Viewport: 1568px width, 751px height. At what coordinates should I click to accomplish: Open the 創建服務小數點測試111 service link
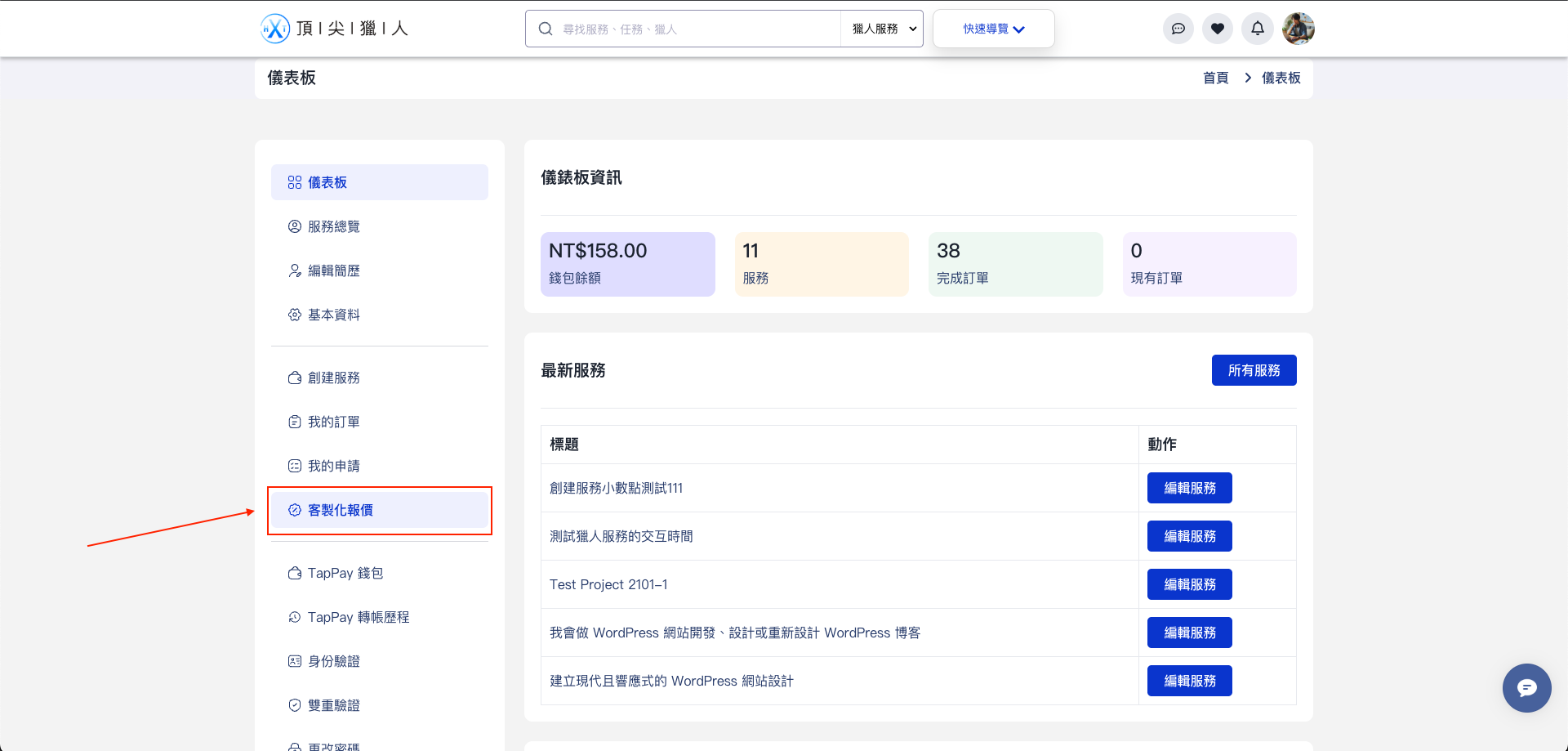(x=616, y=488)
